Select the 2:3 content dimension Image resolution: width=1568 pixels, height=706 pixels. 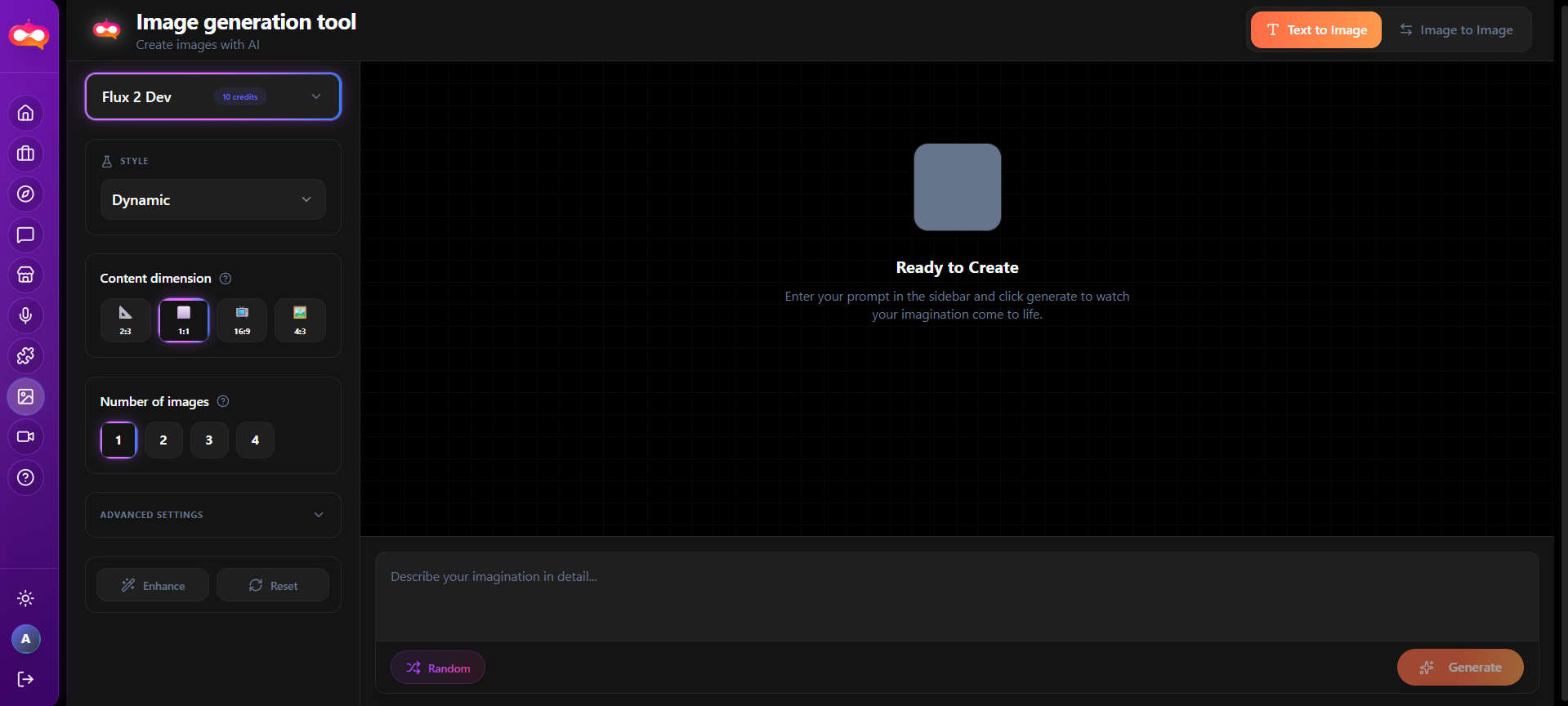pos(125,320)
